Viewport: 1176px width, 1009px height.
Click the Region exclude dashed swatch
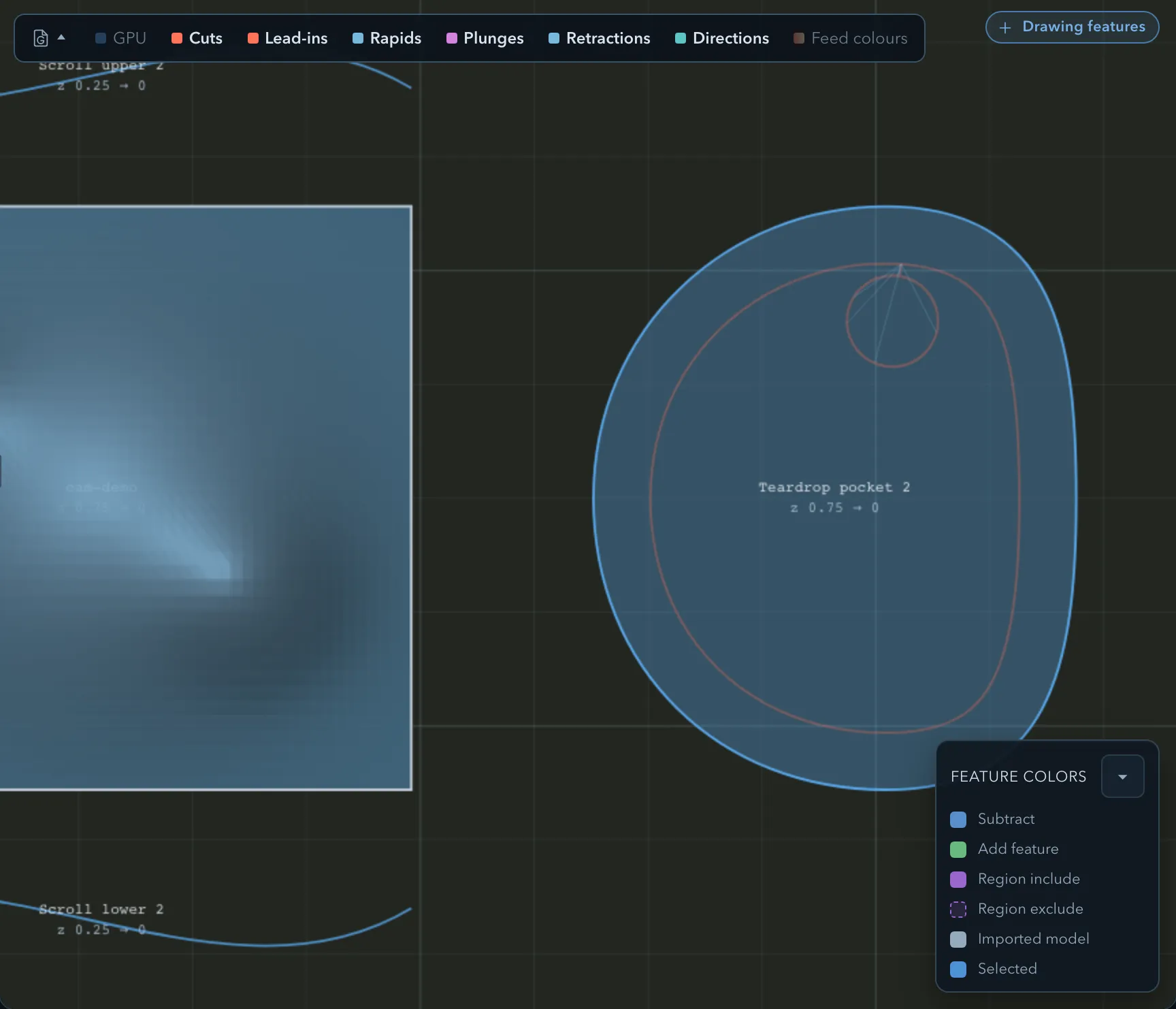[958, 909]
